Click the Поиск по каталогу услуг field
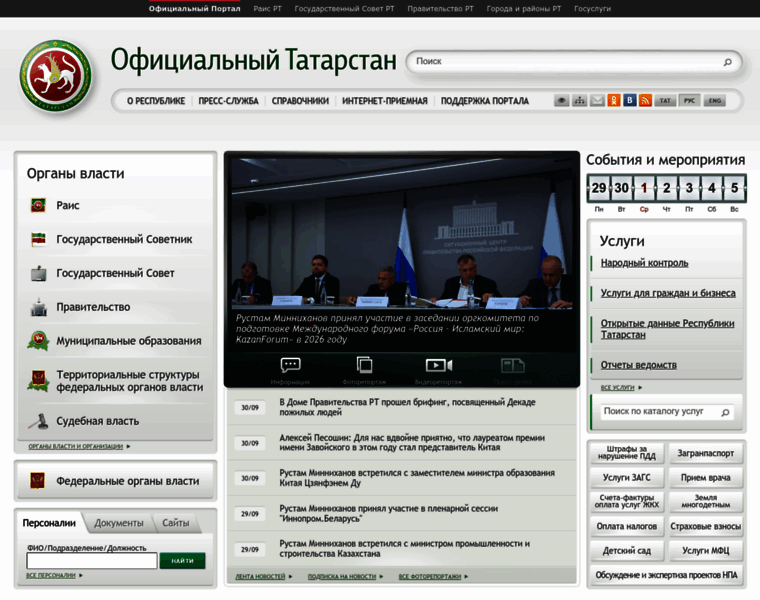 667,412
